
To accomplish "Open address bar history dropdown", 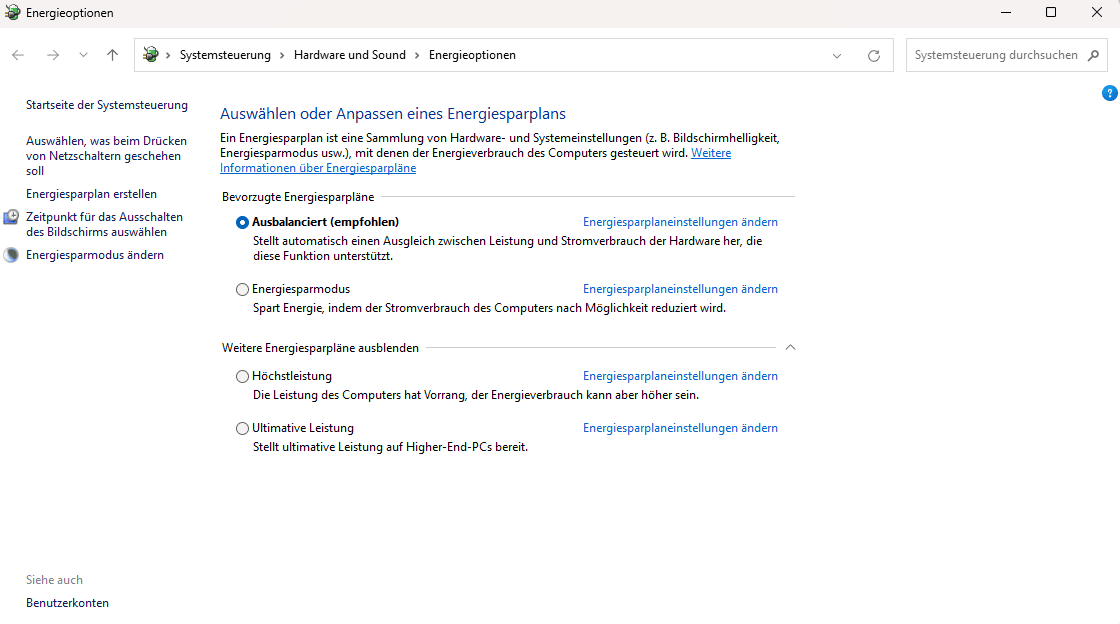I will (837, 56).
